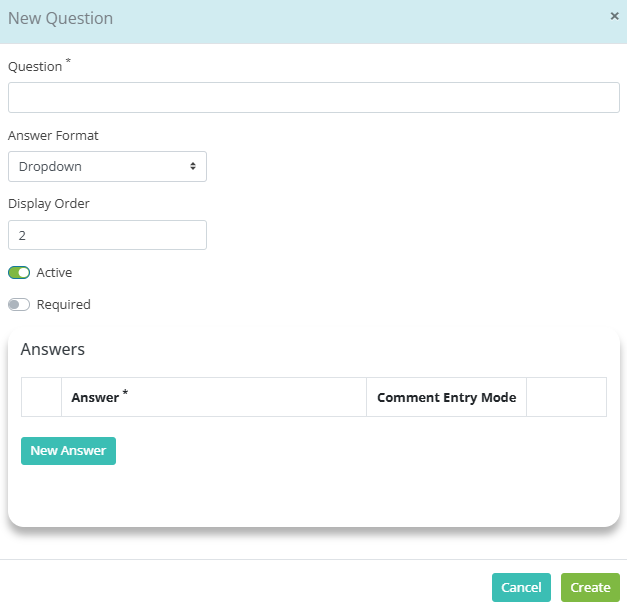
Task: Click into the Question text field
Action: tap(314, 98)
